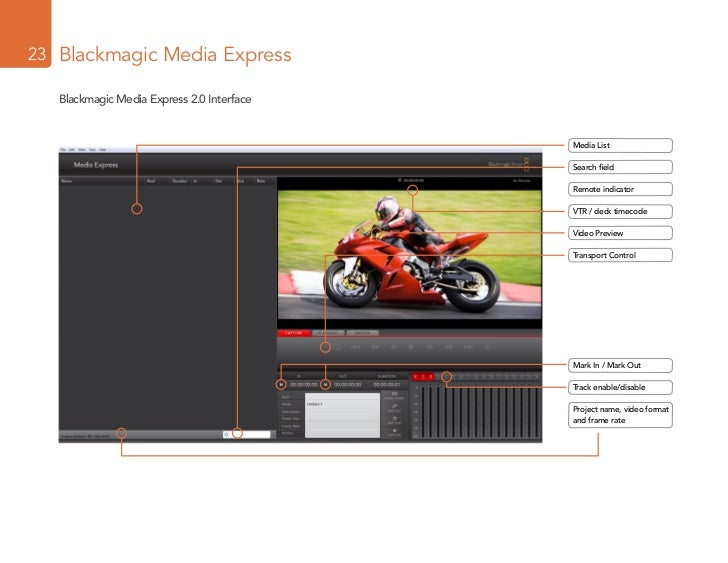Click the rewind transport button
The width and height of the screenshot is (728, 563).
(374, 347)
